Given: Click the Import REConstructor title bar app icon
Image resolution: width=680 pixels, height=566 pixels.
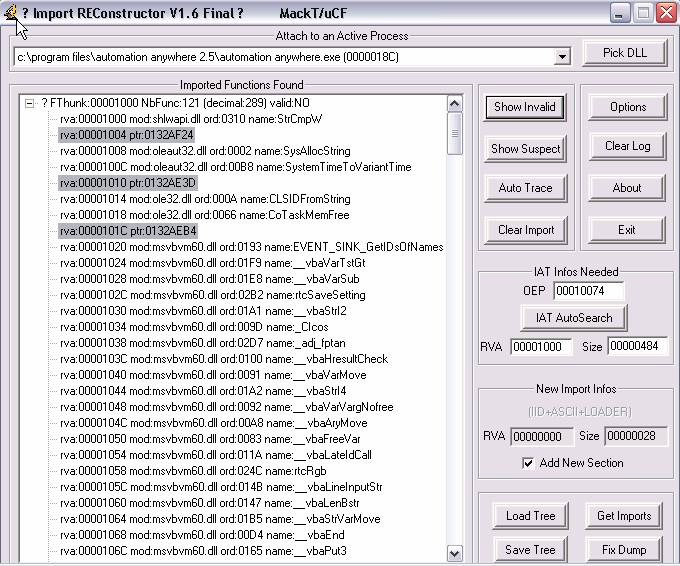Looking at the screenshot, I should [10, 13].
